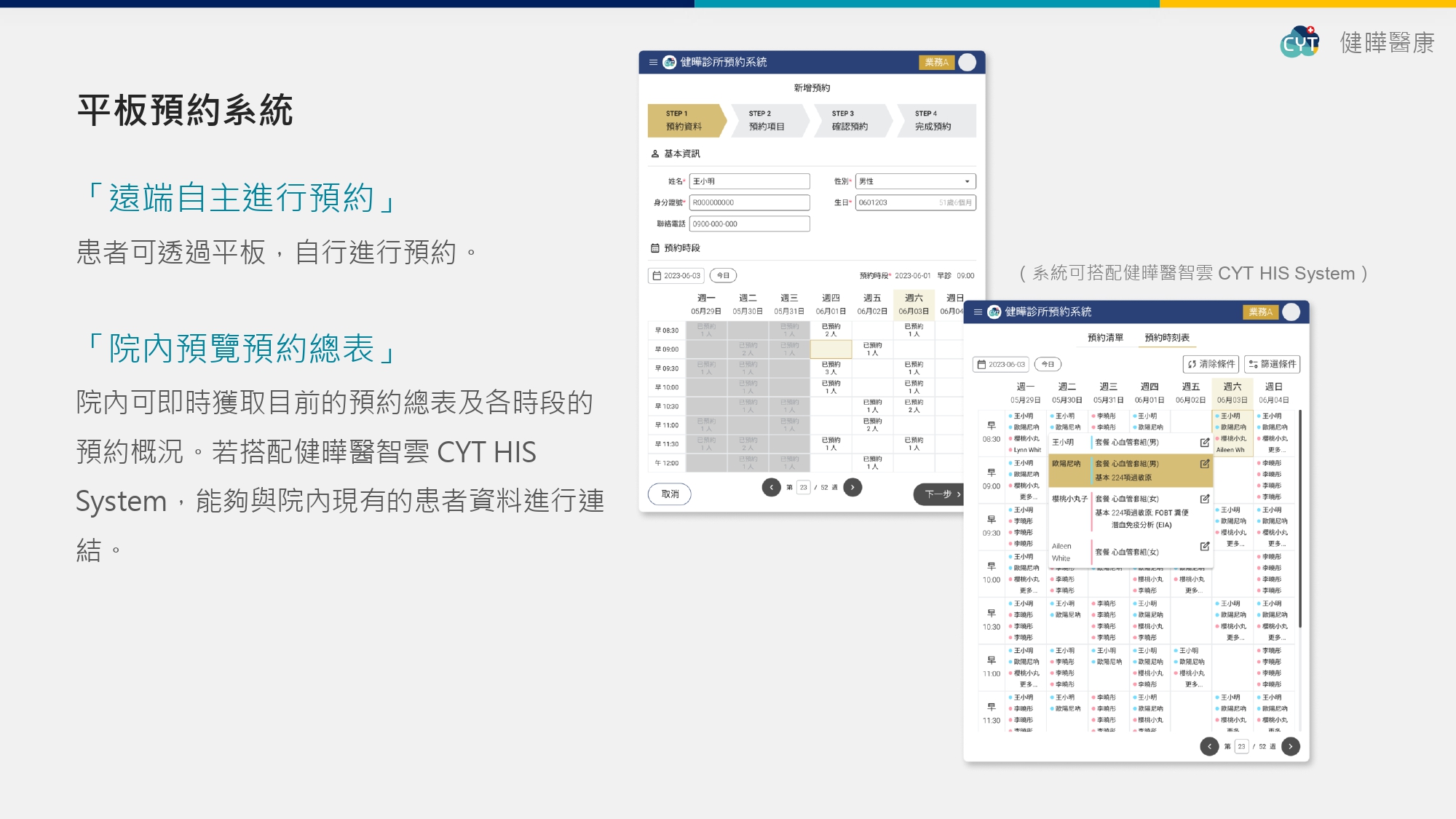Click 週一 05月29日 header in the 預約時刻表 window

pyautogui.click(x=1025, y=393)
